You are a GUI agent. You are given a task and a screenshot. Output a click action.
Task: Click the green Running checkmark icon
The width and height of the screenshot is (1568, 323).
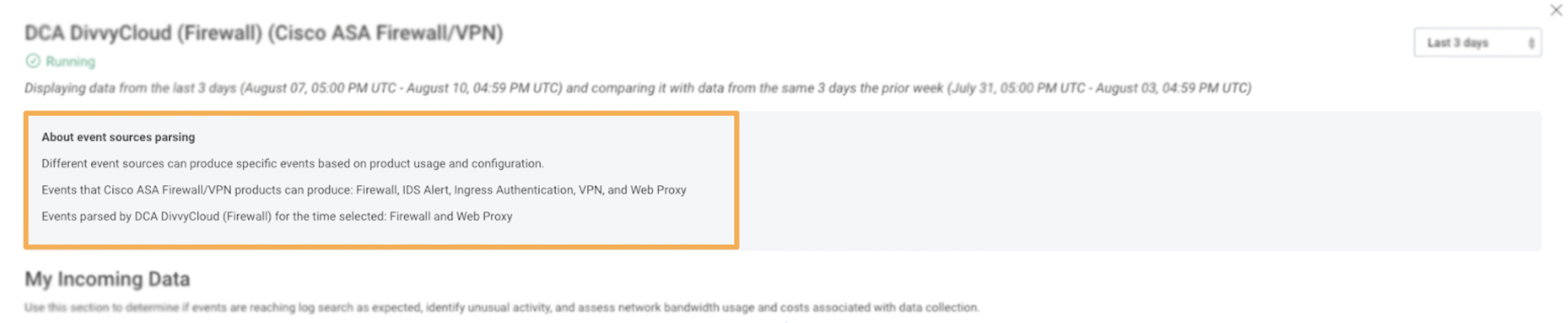pos(33,61)
